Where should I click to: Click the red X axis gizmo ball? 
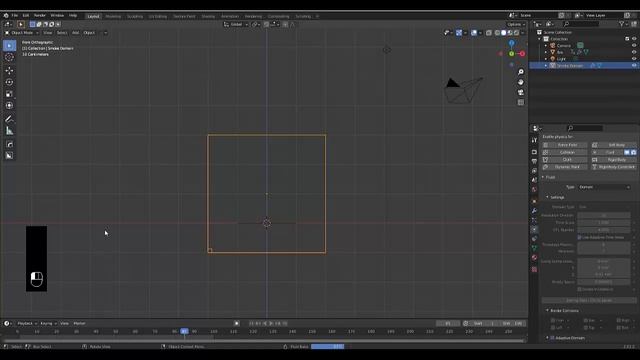pyautogui.click(x=522, y=54)
